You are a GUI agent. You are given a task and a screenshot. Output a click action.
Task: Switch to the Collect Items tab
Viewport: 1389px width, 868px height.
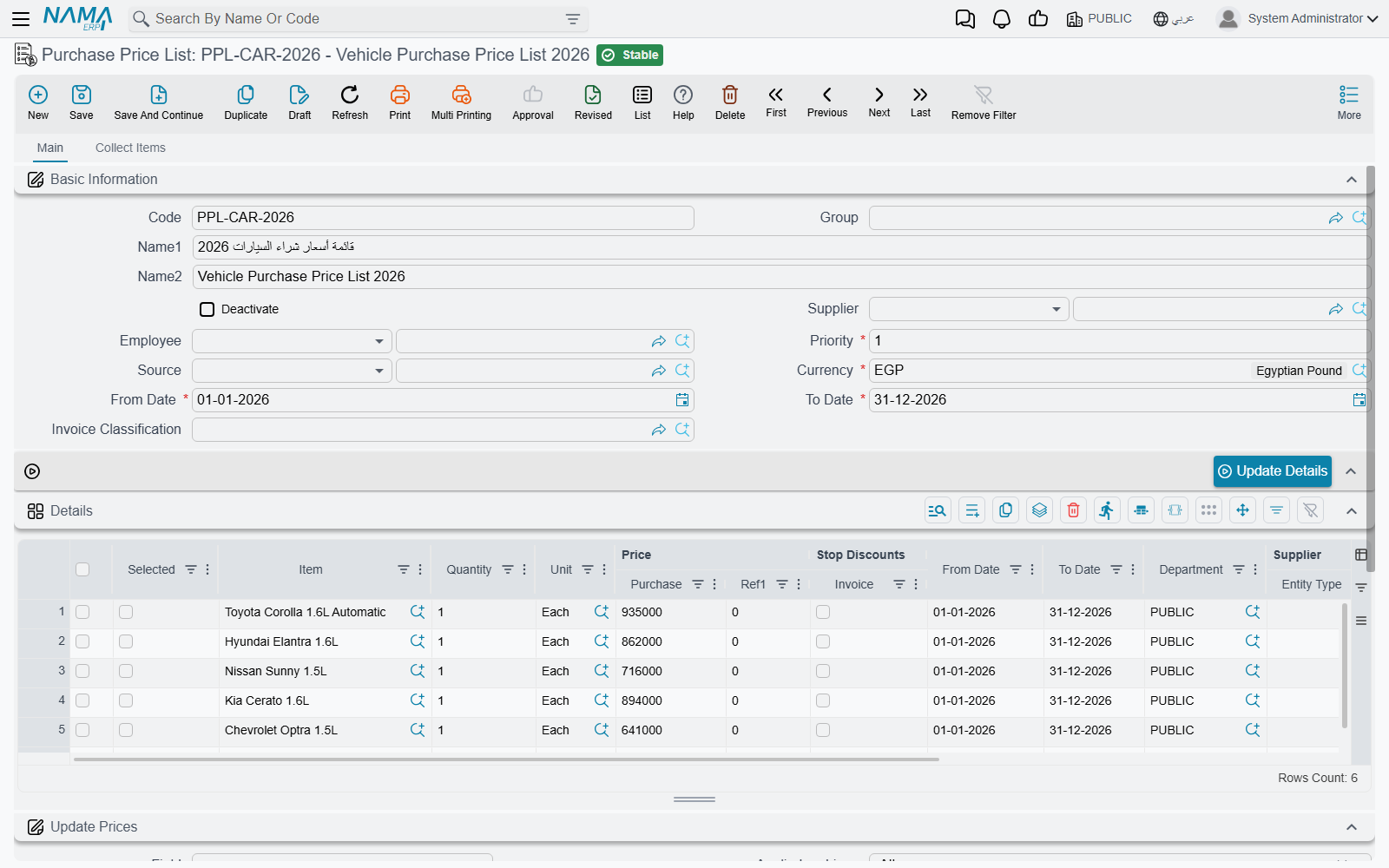(130, 148)
